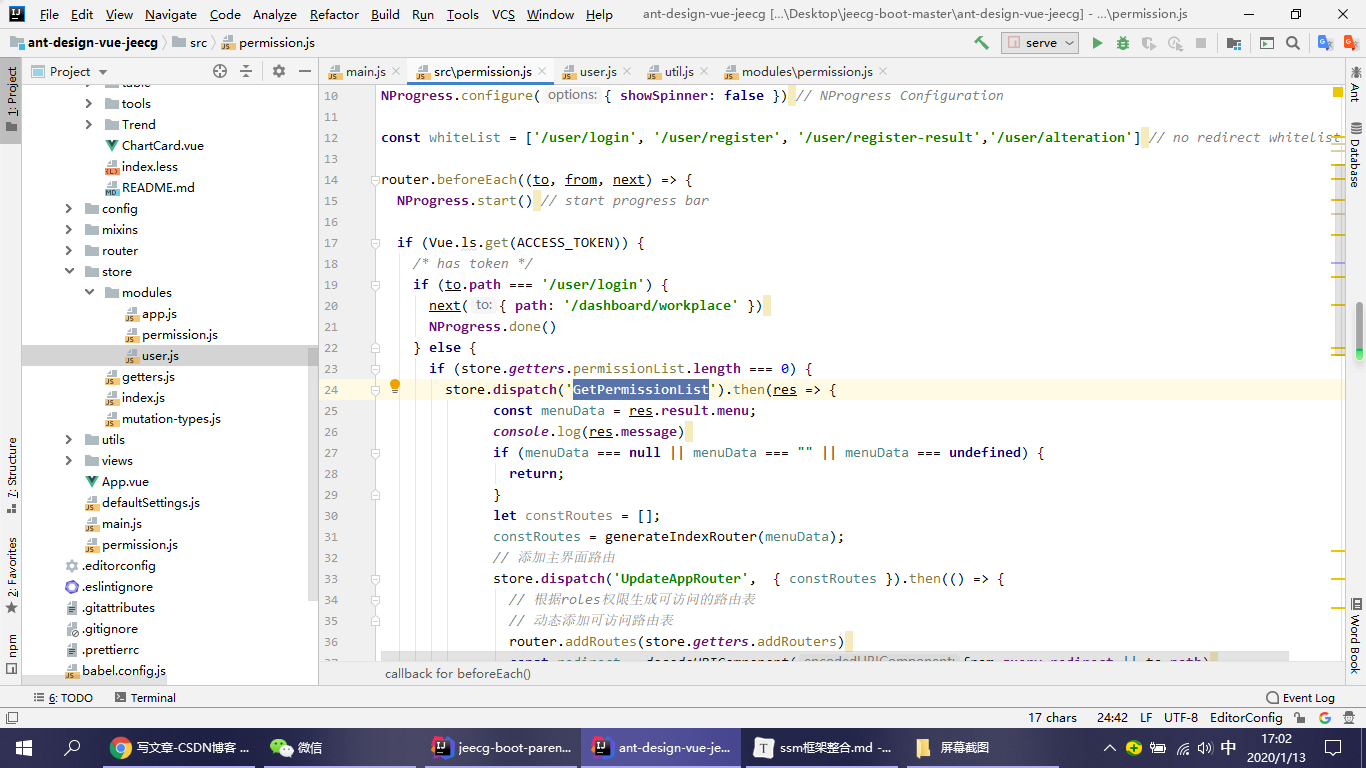Open the Project view selector dropdown
This screenshot has height=768, width=1366.
click(x=69, y=71)
